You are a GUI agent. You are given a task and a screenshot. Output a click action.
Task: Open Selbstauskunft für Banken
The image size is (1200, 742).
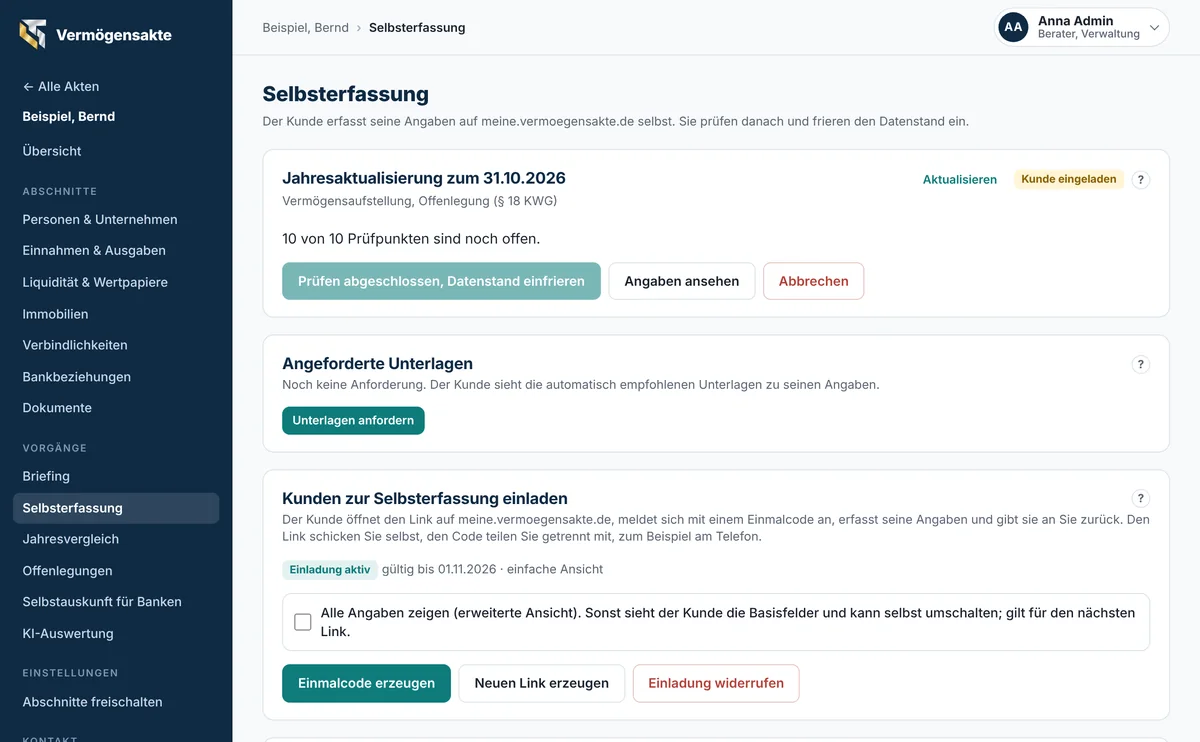coord(102,602)
